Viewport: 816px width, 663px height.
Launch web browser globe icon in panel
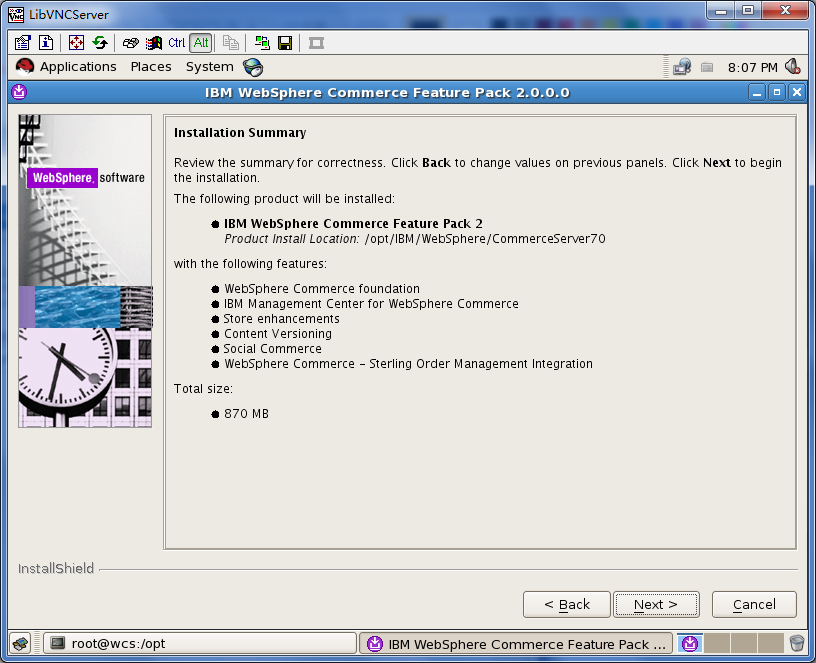pos(253,67)
